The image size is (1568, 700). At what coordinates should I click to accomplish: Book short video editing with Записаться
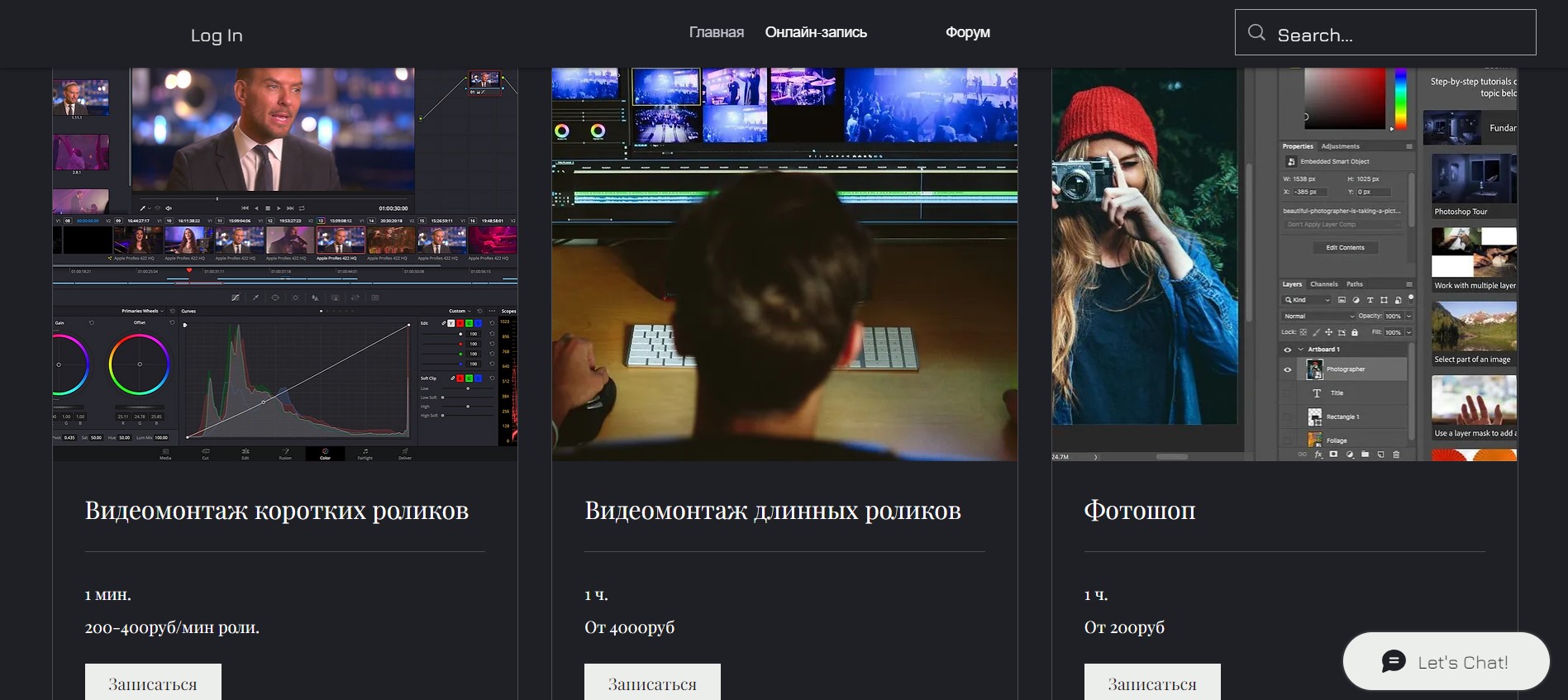tap(153, 683)
